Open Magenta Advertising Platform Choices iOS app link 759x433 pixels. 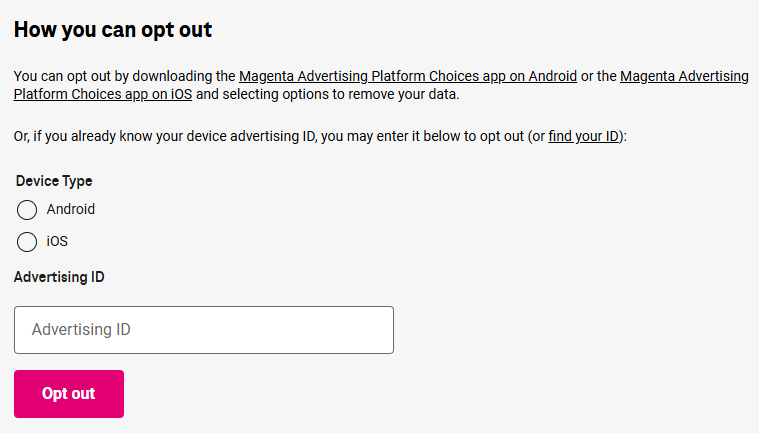pos(684,76)
